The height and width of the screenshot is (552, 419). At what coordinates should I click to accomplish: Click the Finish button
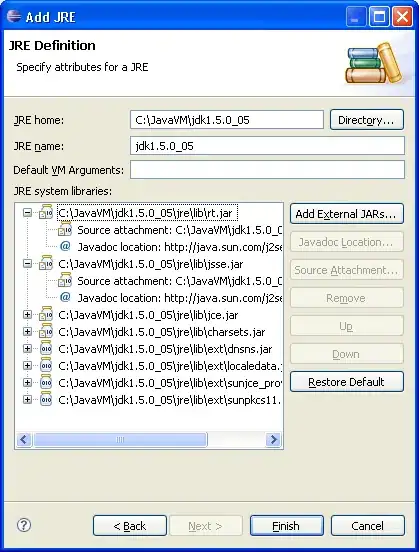click(287, 526)
